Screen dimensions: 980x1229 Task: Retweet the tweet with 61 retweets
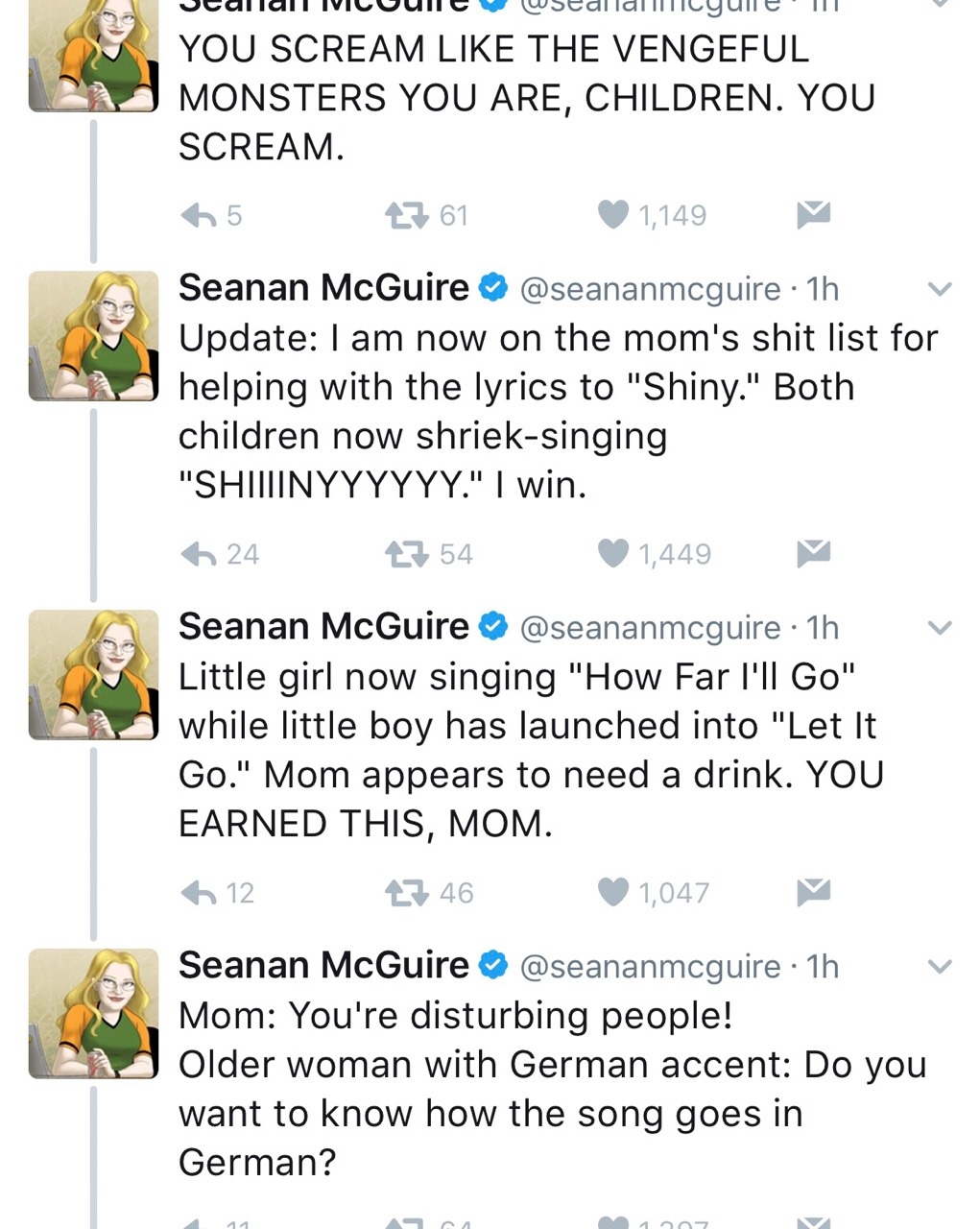(406, 216)
